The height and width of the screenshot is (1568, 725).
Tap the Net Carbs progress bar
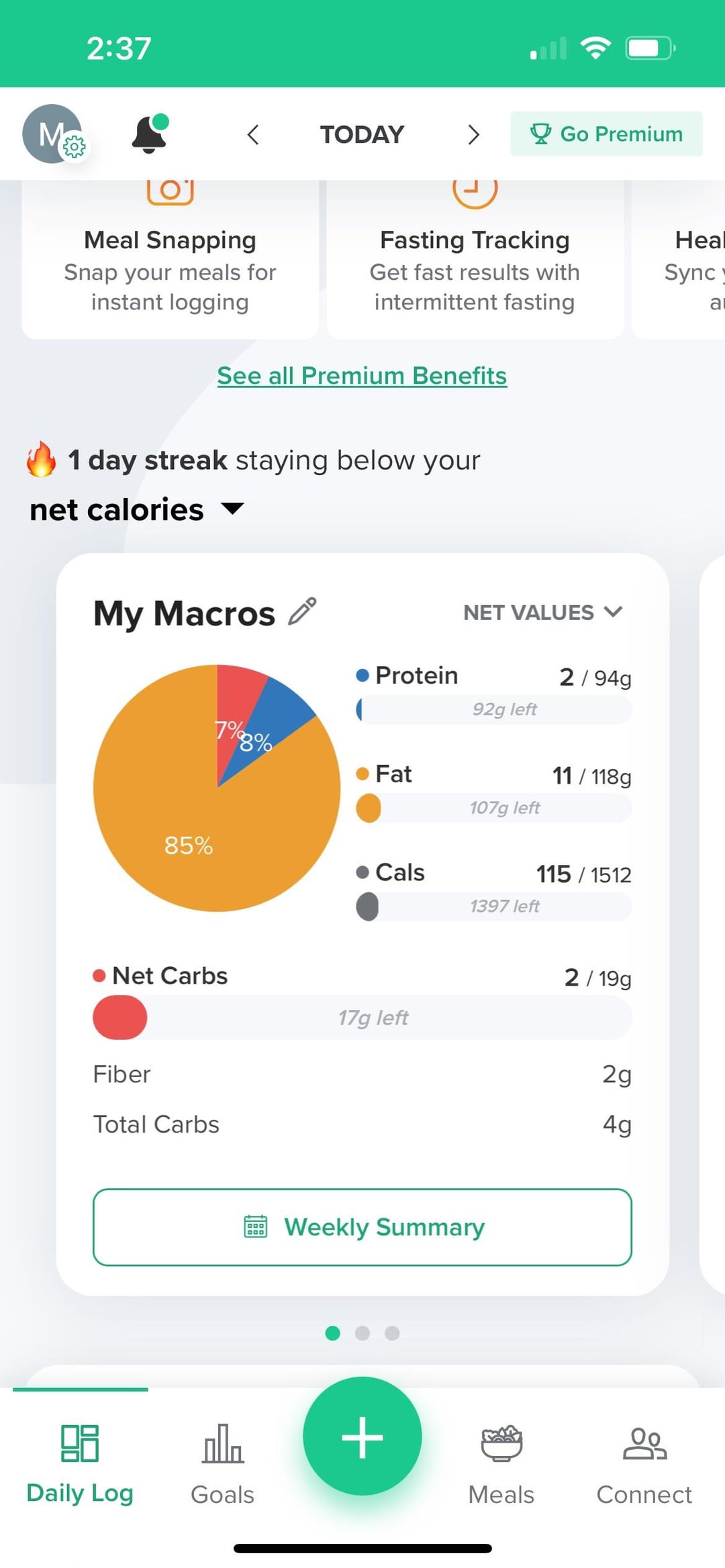(x=362, y=1017)
